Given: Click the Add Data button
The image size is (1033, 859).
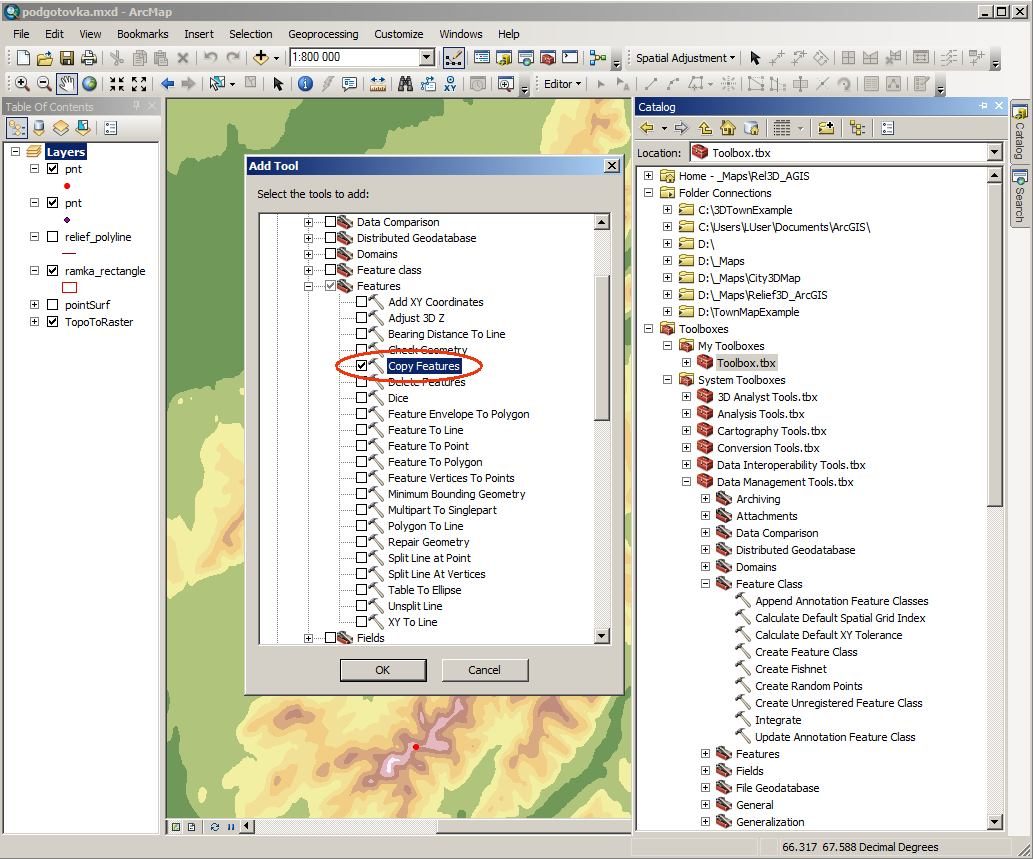Looking at the screenshot, I should [261, 58].
